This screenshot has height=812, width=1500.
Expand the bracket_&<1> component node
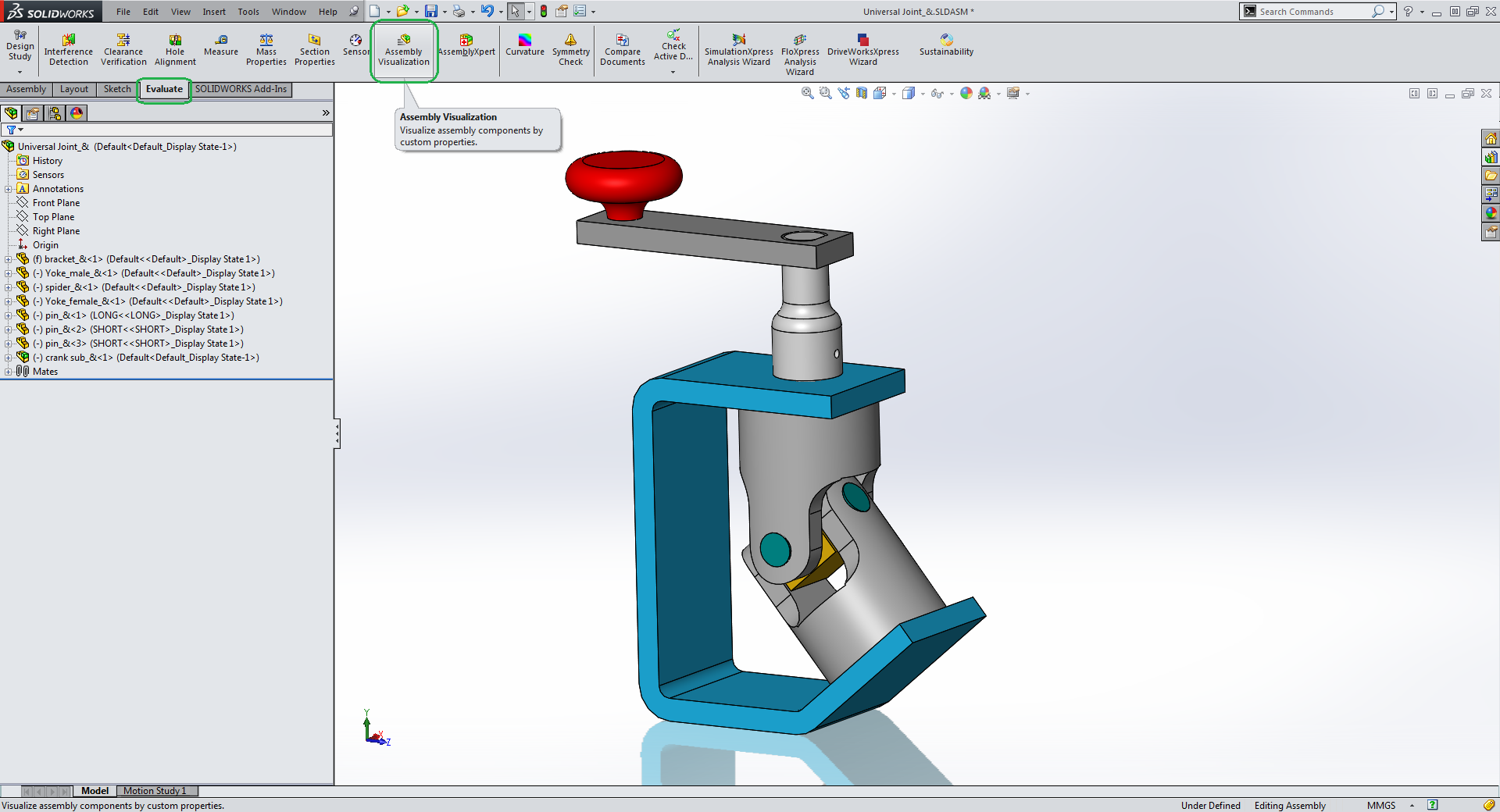9,259
